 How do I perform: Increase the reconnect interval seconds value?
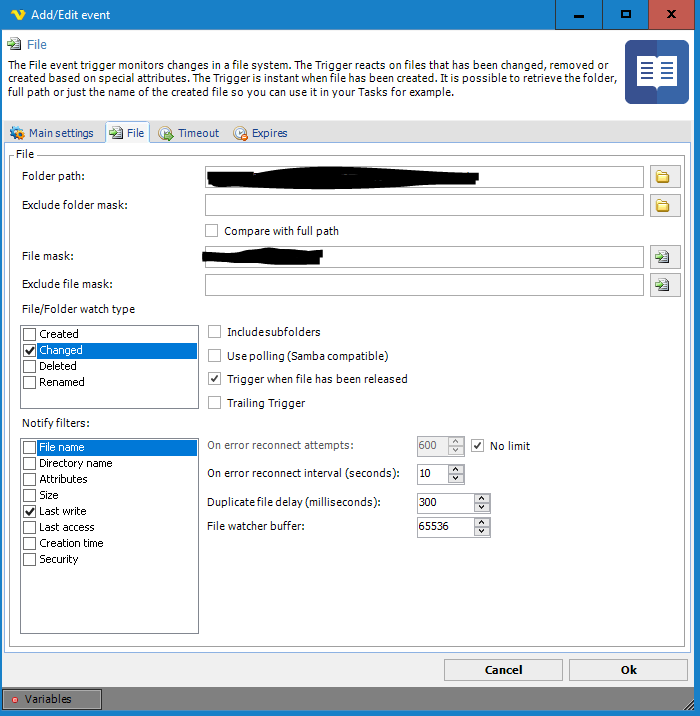pyautogui.click(x=456, y=468)
